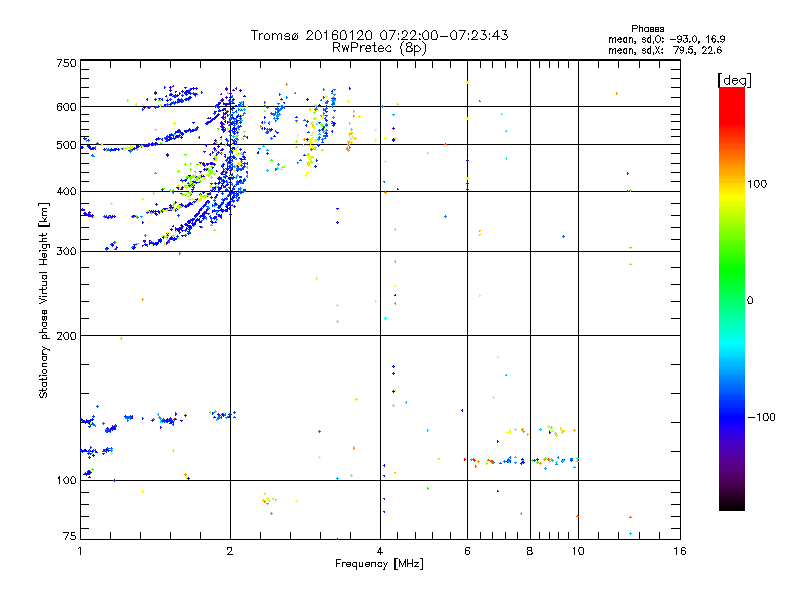Click the phase colorbar
The height and width of the screenshot is (600, 800).
coord(732,298)
